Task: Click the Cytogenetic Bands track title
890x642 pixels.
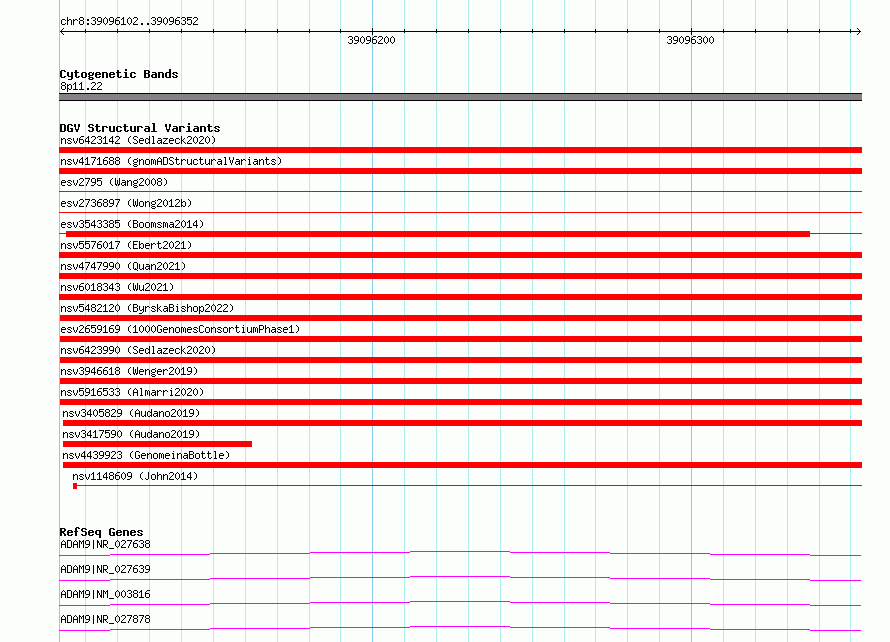Action: click(x=119, y=74)
